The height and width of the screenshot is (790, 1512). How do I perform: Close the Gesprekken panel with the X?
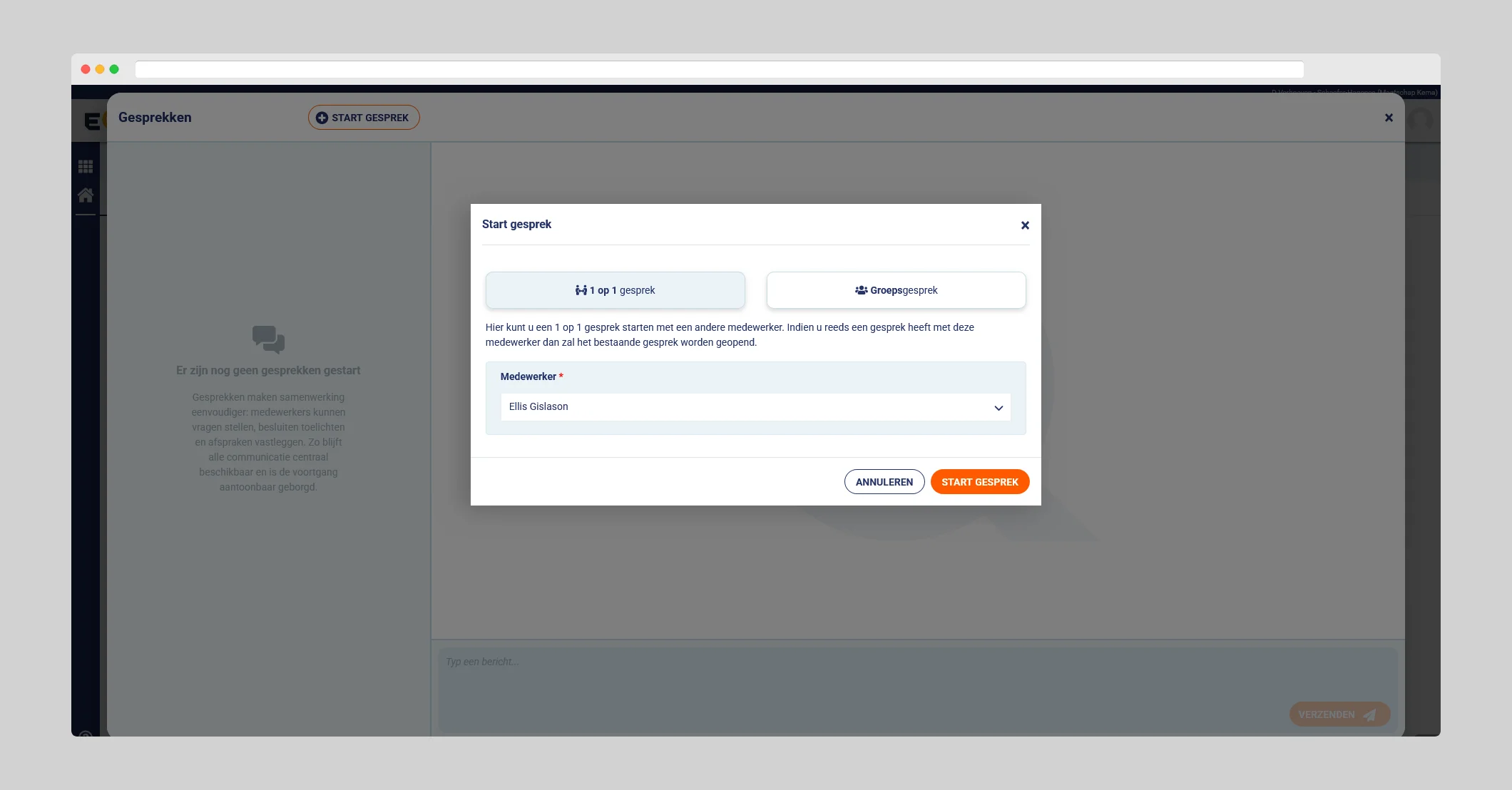click(x=1389, y=118)
